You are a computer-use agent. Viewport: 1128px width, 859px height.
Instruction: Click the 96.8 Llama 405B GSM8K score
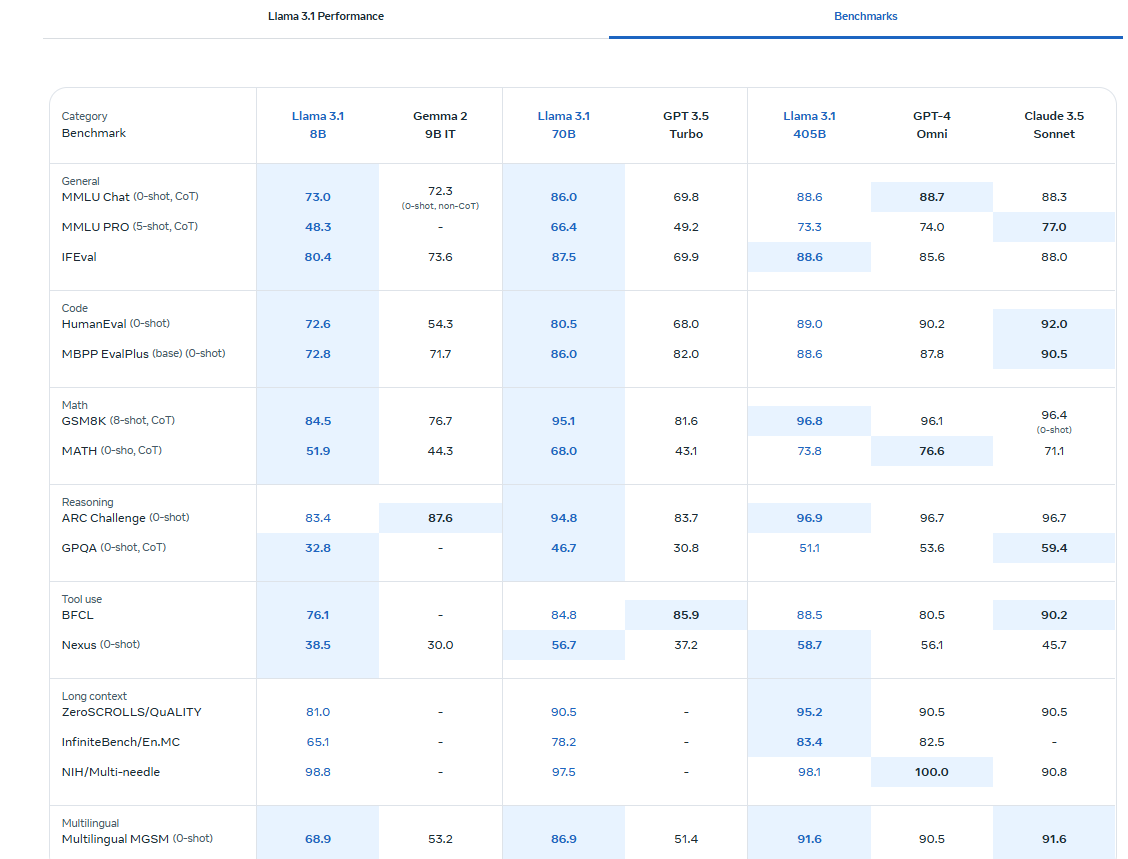[x=809, y=422]
